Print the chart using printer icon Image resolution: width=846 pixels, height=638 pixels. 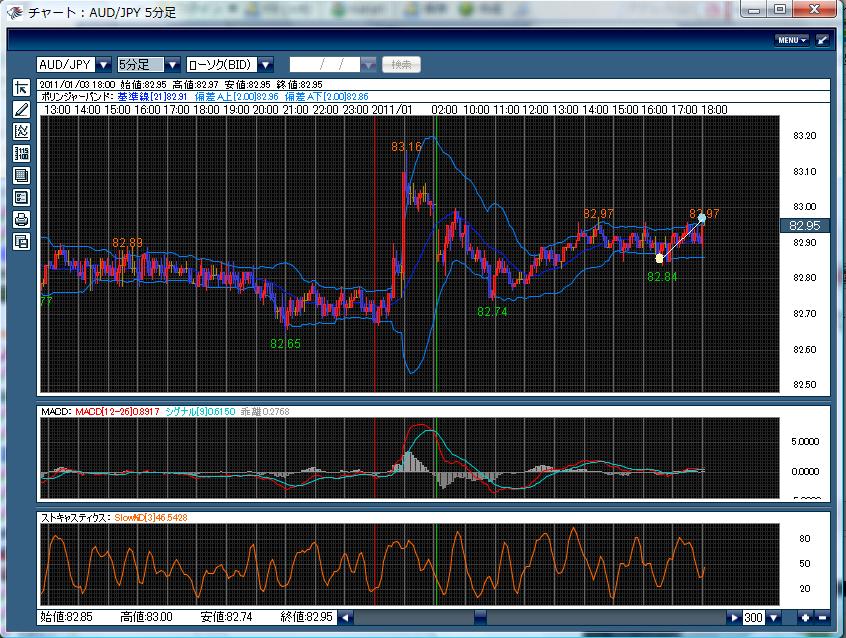tap(22, 219)
